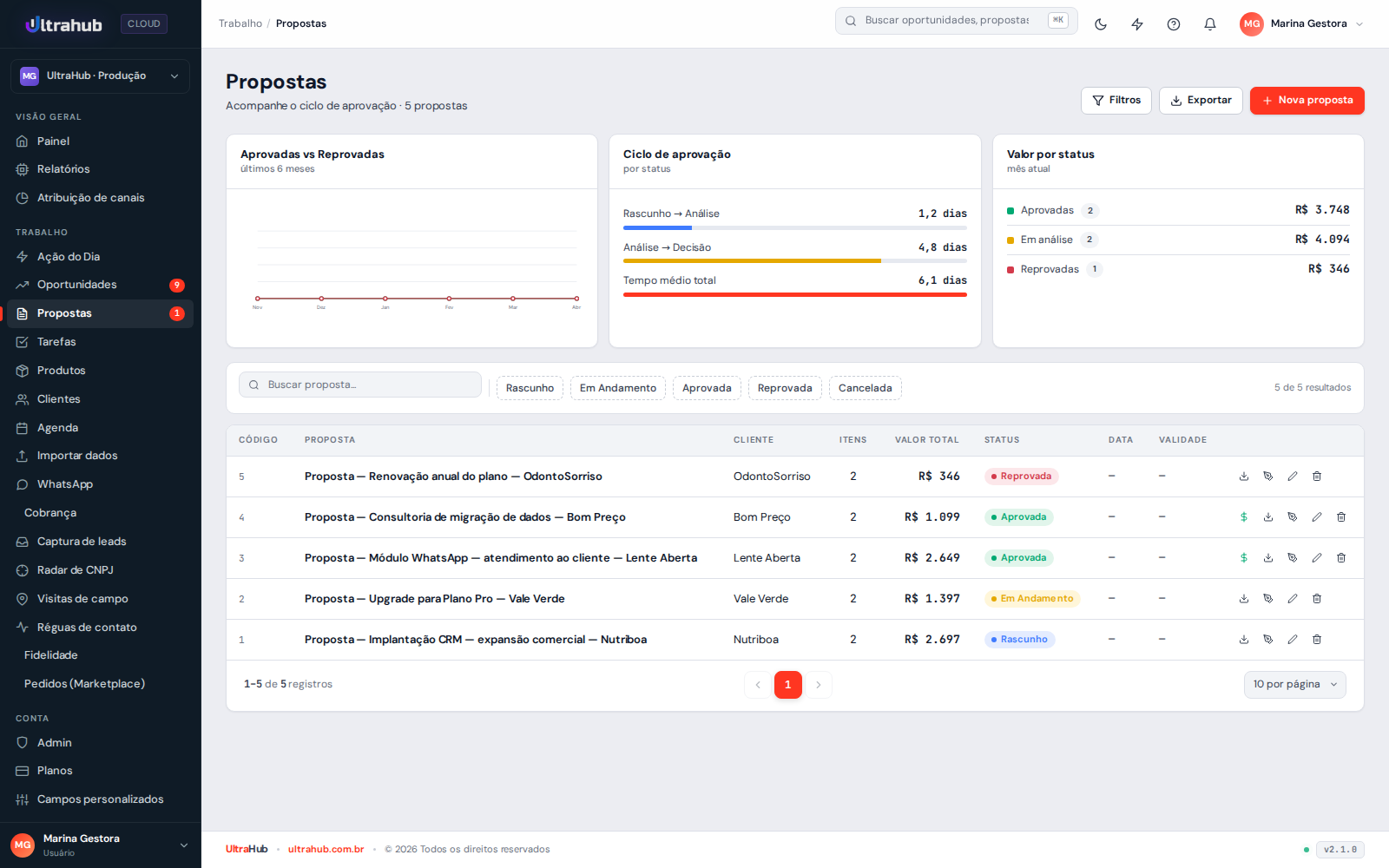Click the Rascunho → Análise progress bar
Image resolution: width=1389 pixels, height=868 pixels.
click(x=795, y=228)
